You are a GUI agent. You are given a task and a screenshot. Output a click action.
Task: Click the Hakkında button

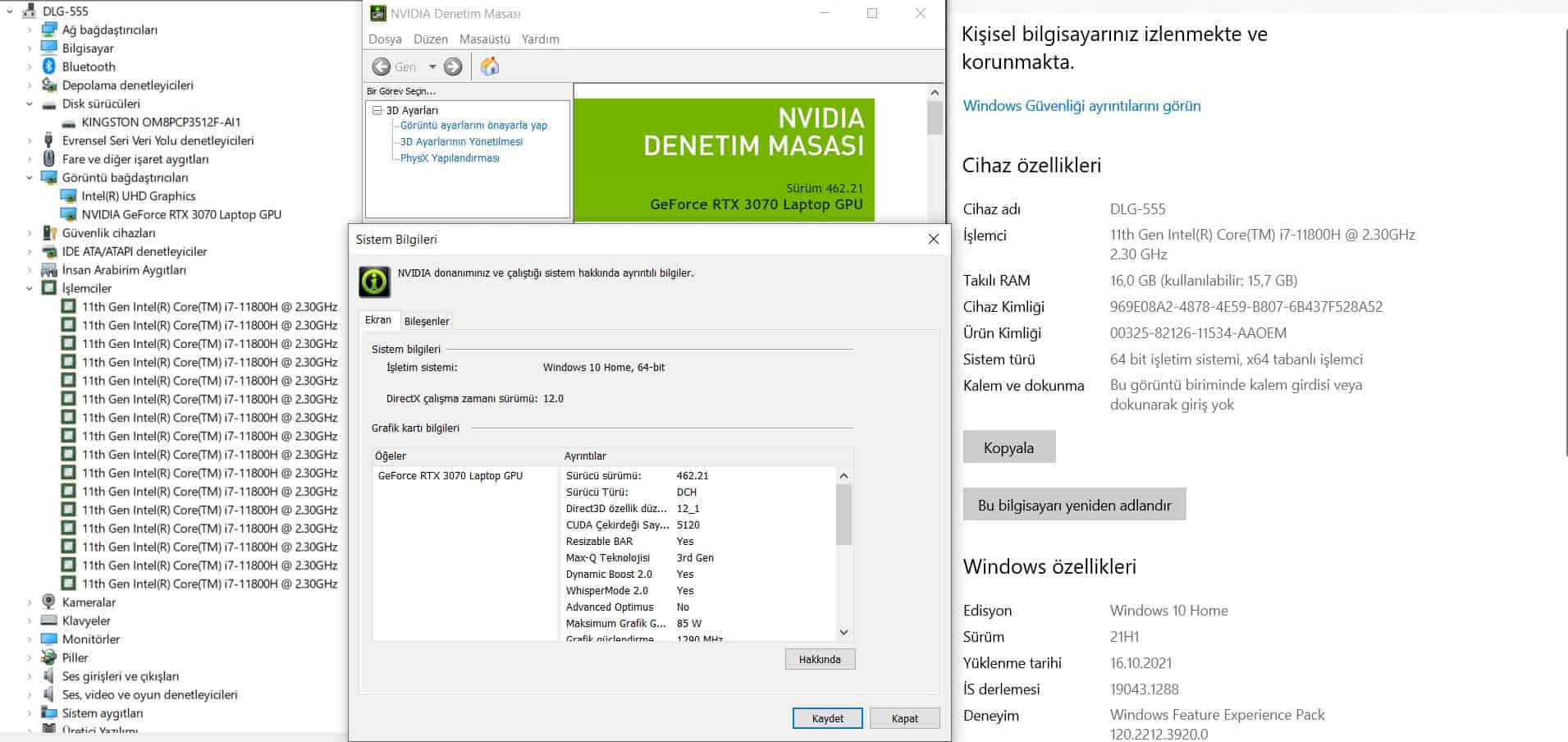pos(820,659)
